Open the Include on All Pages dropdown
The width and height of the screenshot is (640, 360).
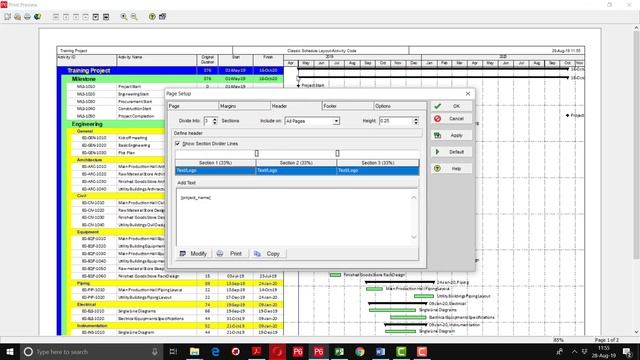click(336, 121)
